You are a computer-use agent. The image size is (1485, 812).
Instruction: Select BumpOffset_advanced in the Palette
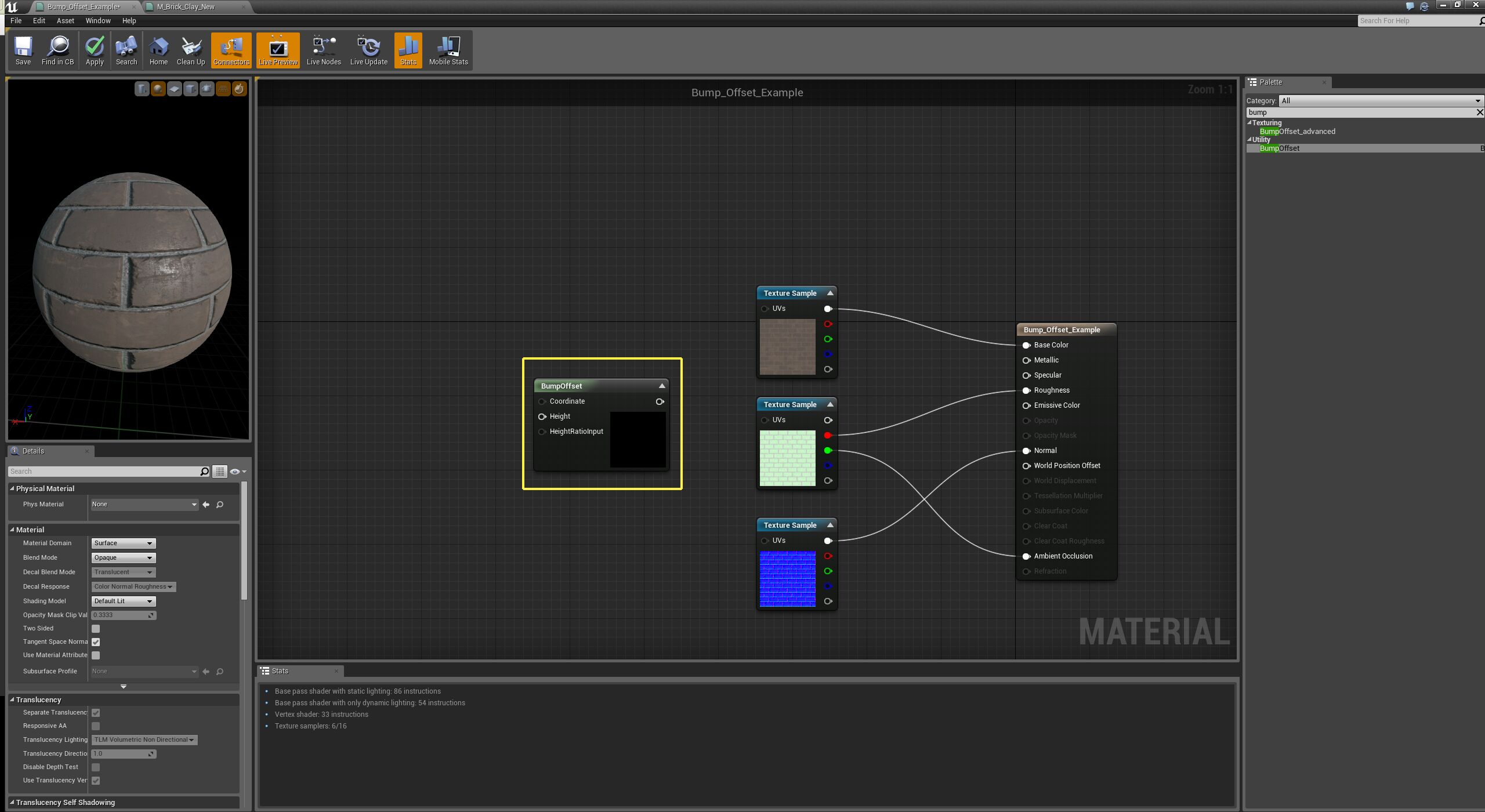click(1298, 131)
